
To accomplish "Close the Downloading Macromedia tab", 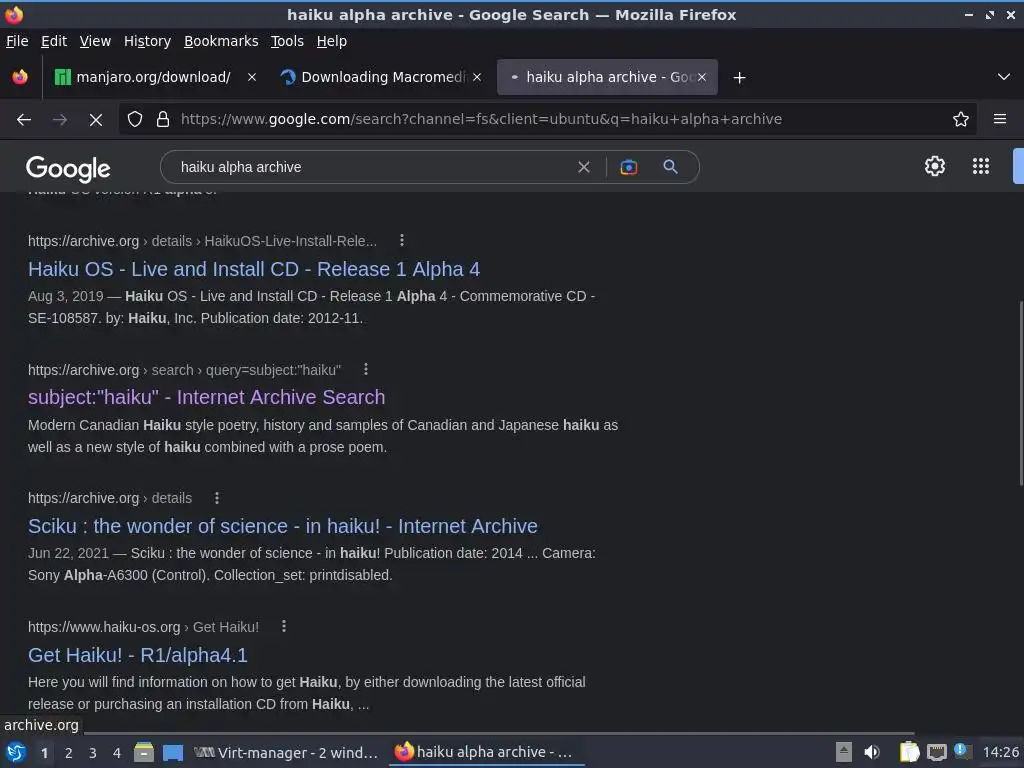I will tap(477, 77).
